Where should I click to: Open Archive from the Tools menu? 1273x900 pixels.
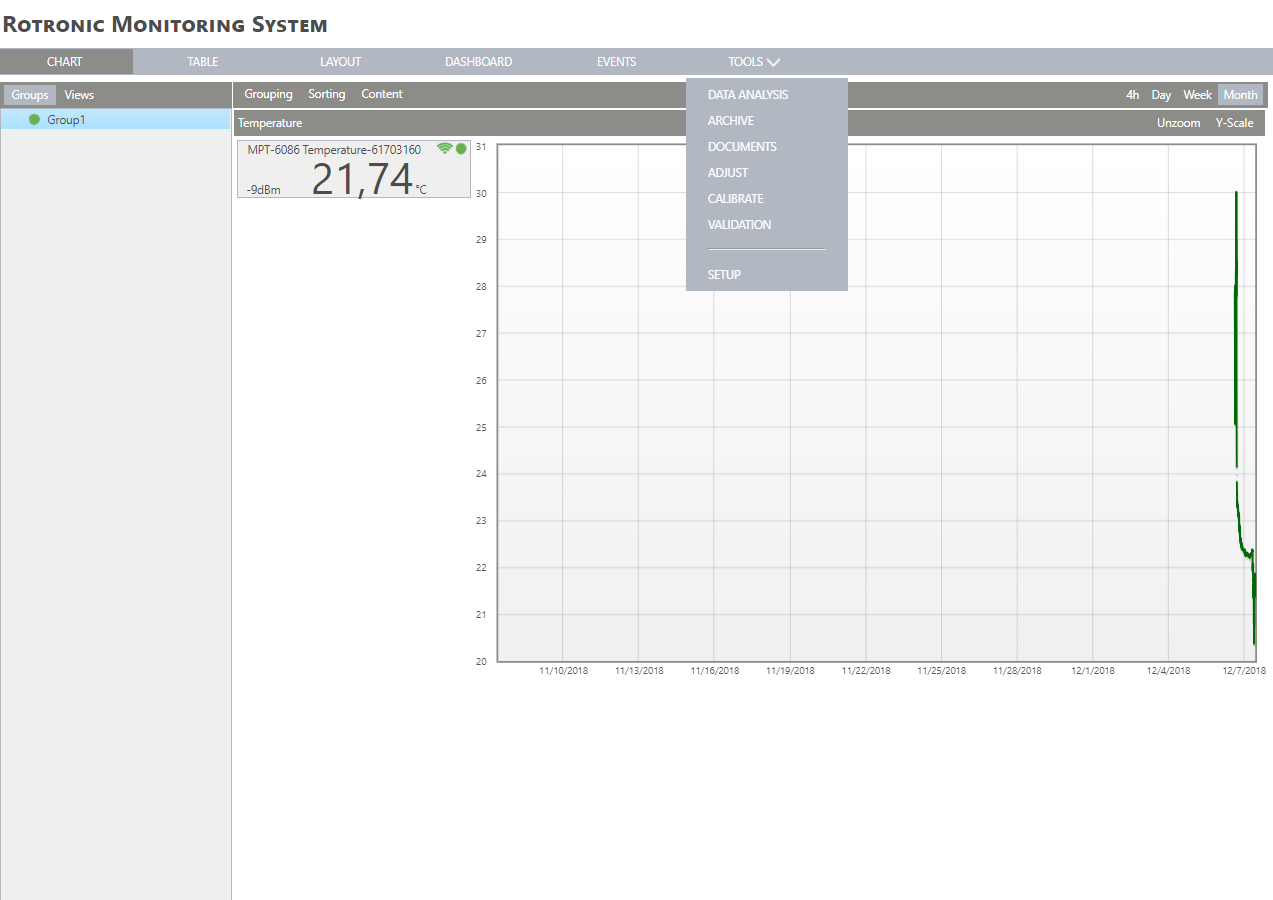[731, 121]
